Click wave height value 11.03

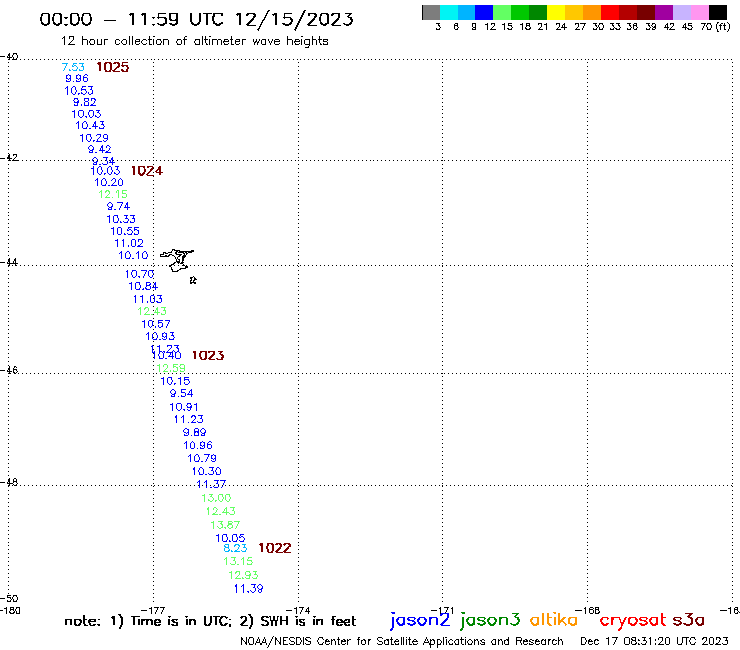point(148,299)
